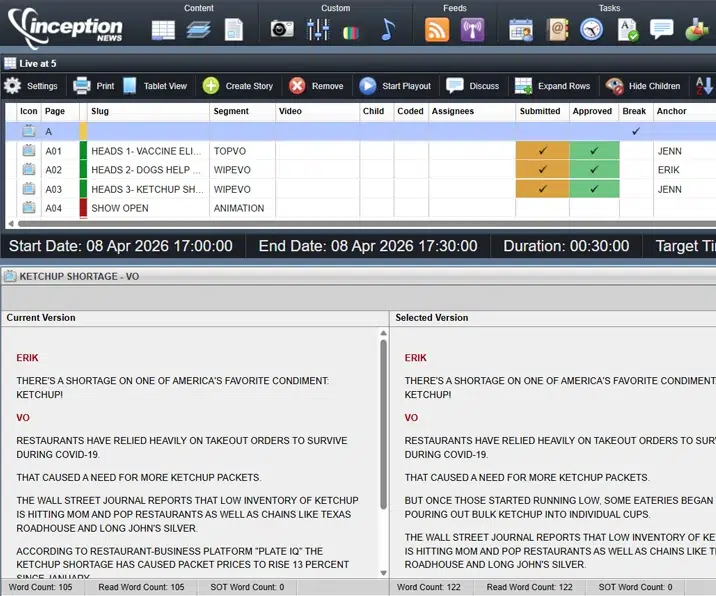Toggle the Break checkmark in row A
This screenshot has width=716, height=596.
pos(635,131)
